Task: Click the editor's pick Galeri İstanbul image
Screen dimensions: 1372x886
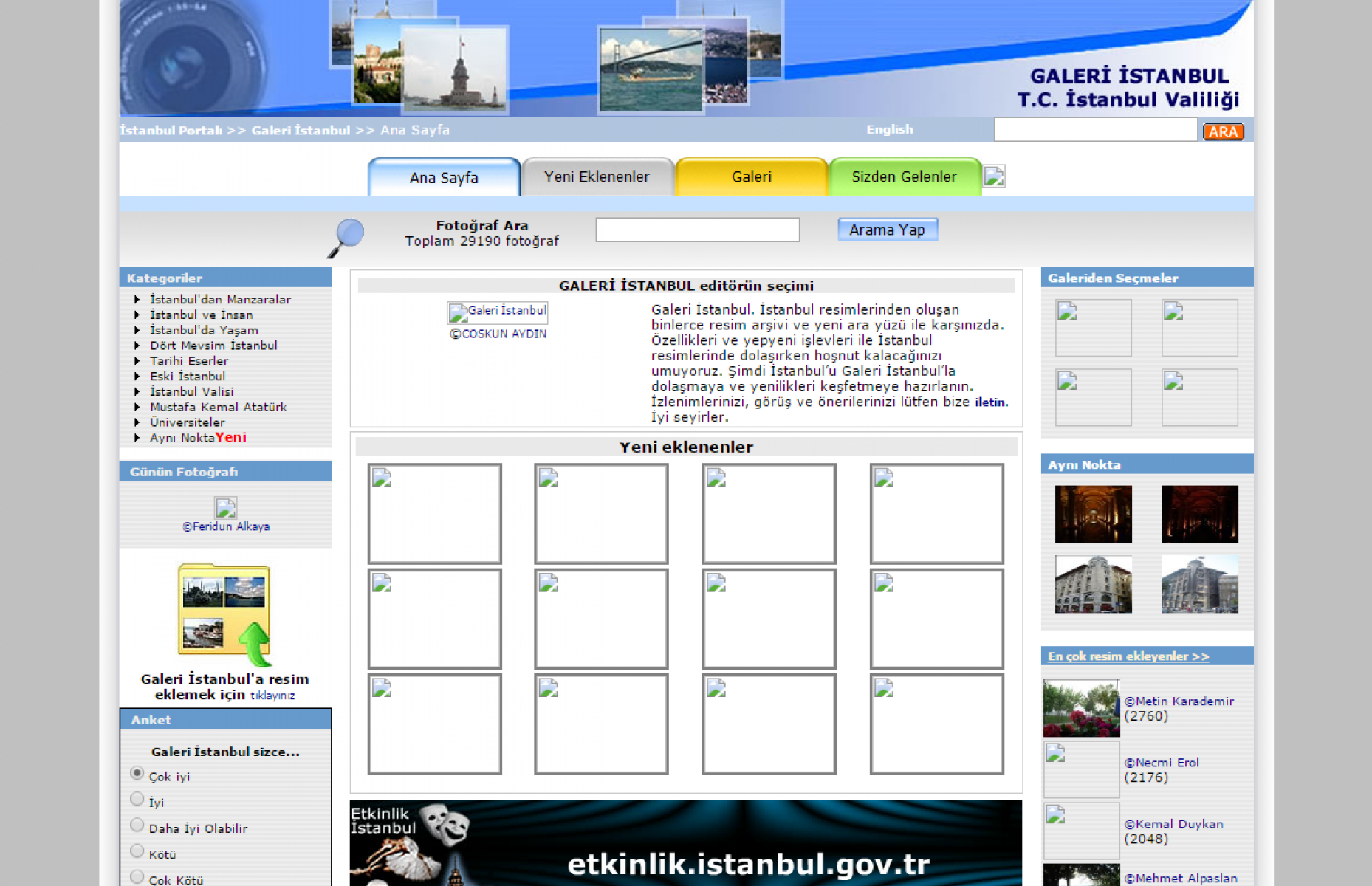Action: (497, 312)
